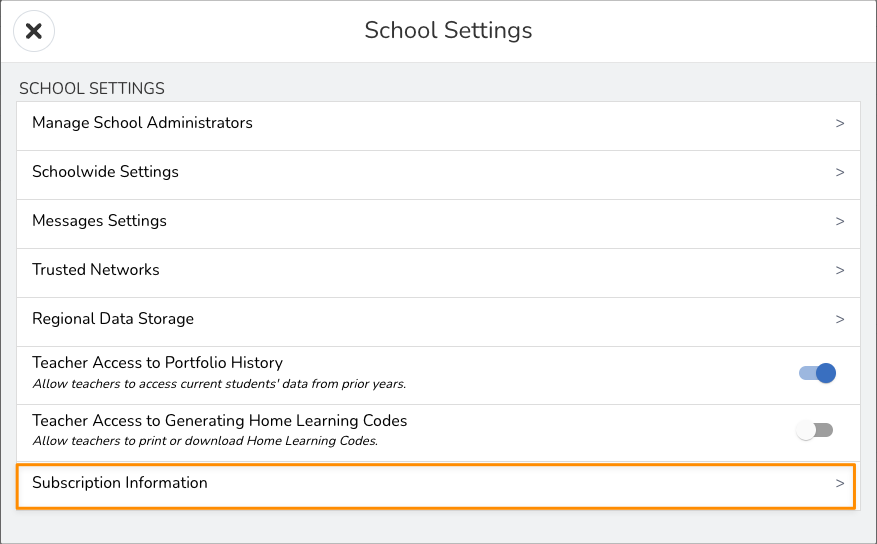Open Regional Data Storage settings
Viewport: 877px width, 544px height.
coord(113,319)
